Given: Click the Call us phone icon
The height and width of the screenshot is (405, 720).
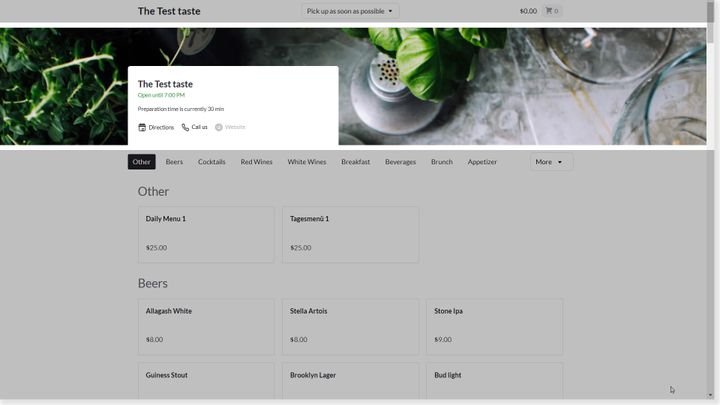Looking at the screenshot, I should pyautogui.click(x=185, y=127).
